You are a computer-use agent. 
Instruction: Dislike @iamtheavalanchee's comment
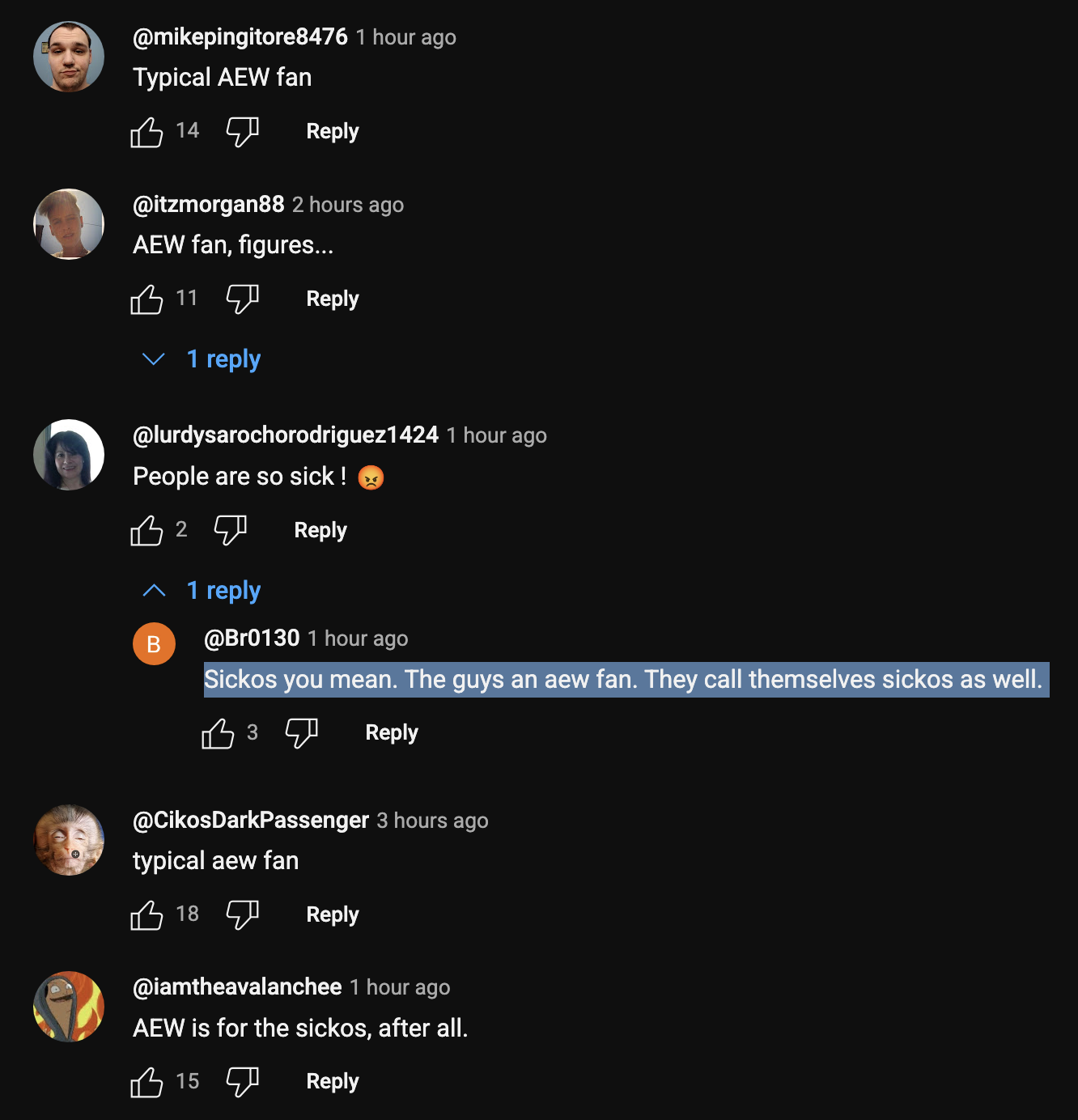coord(242,1081)
